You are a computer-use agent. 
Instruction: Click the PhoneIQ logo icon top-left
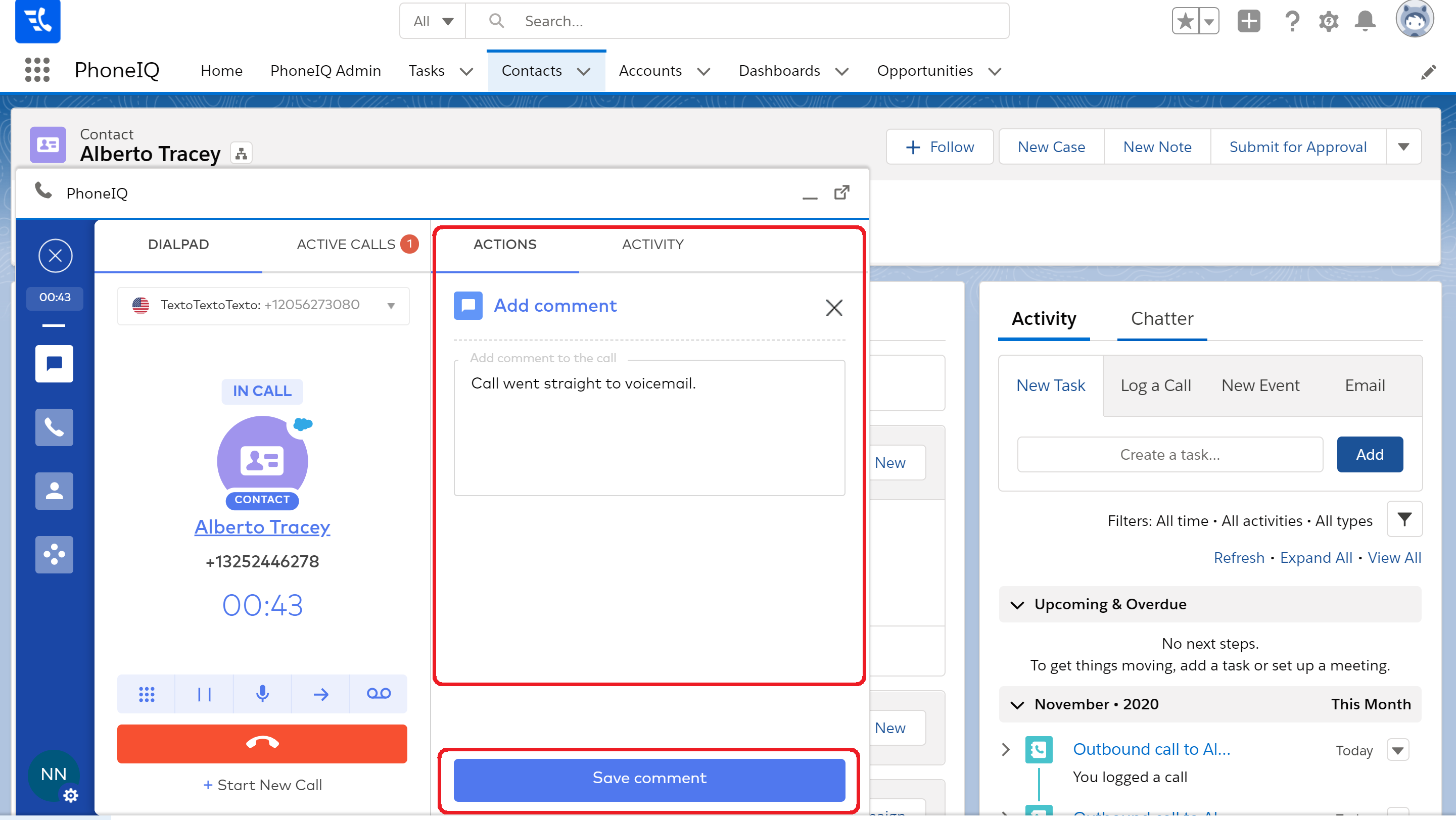click(37, 22)
